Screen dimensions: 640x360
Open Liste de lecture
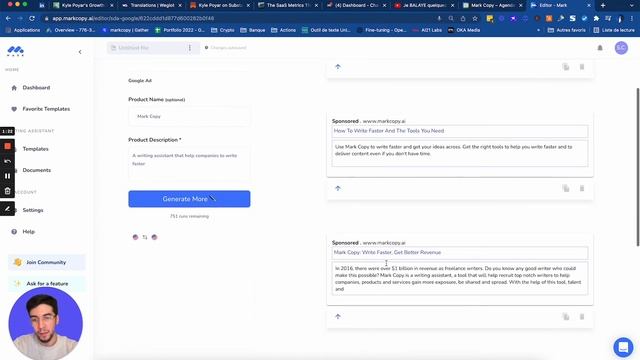(x=614, y=30)
